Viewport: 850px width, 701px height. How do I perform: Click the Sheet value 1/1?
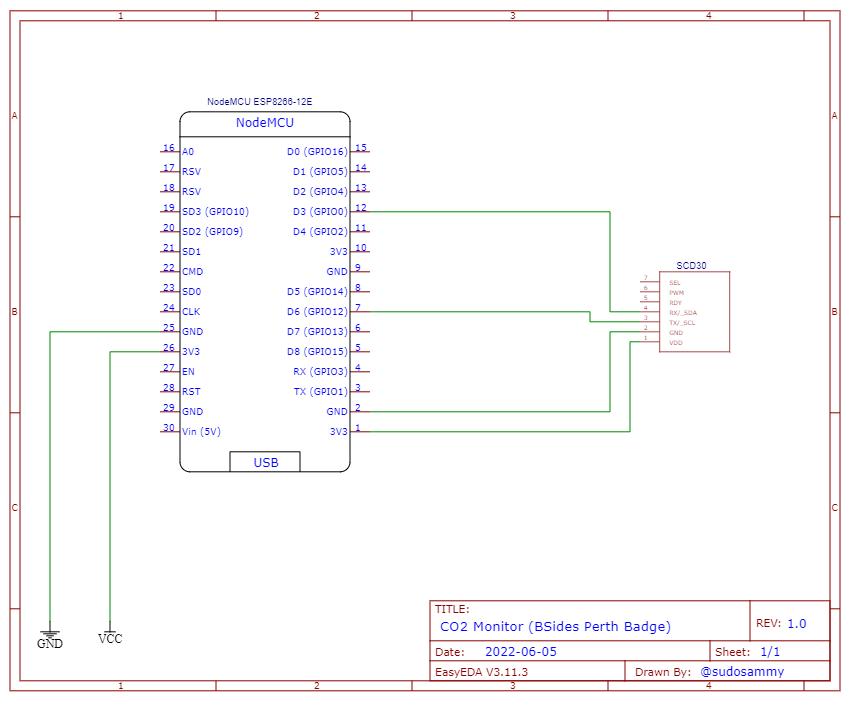point(770,652)
